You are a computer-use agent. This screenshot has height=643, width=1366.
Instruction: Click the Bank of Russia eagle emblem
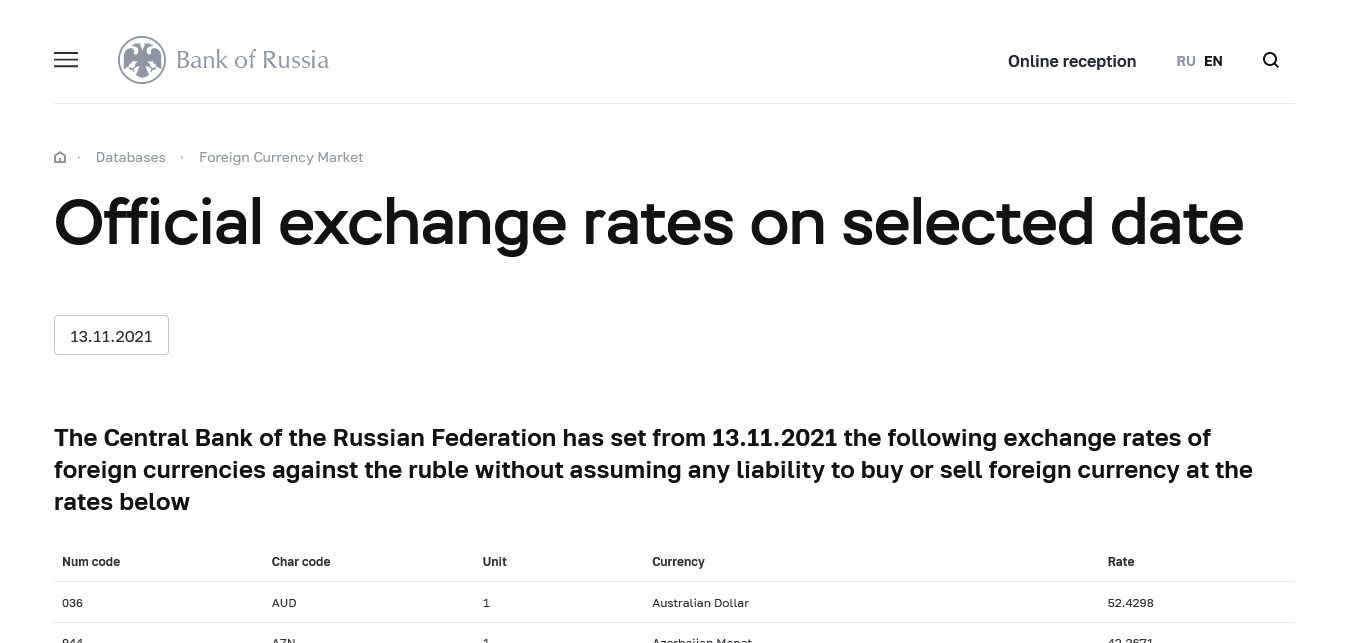click(142, 60)
